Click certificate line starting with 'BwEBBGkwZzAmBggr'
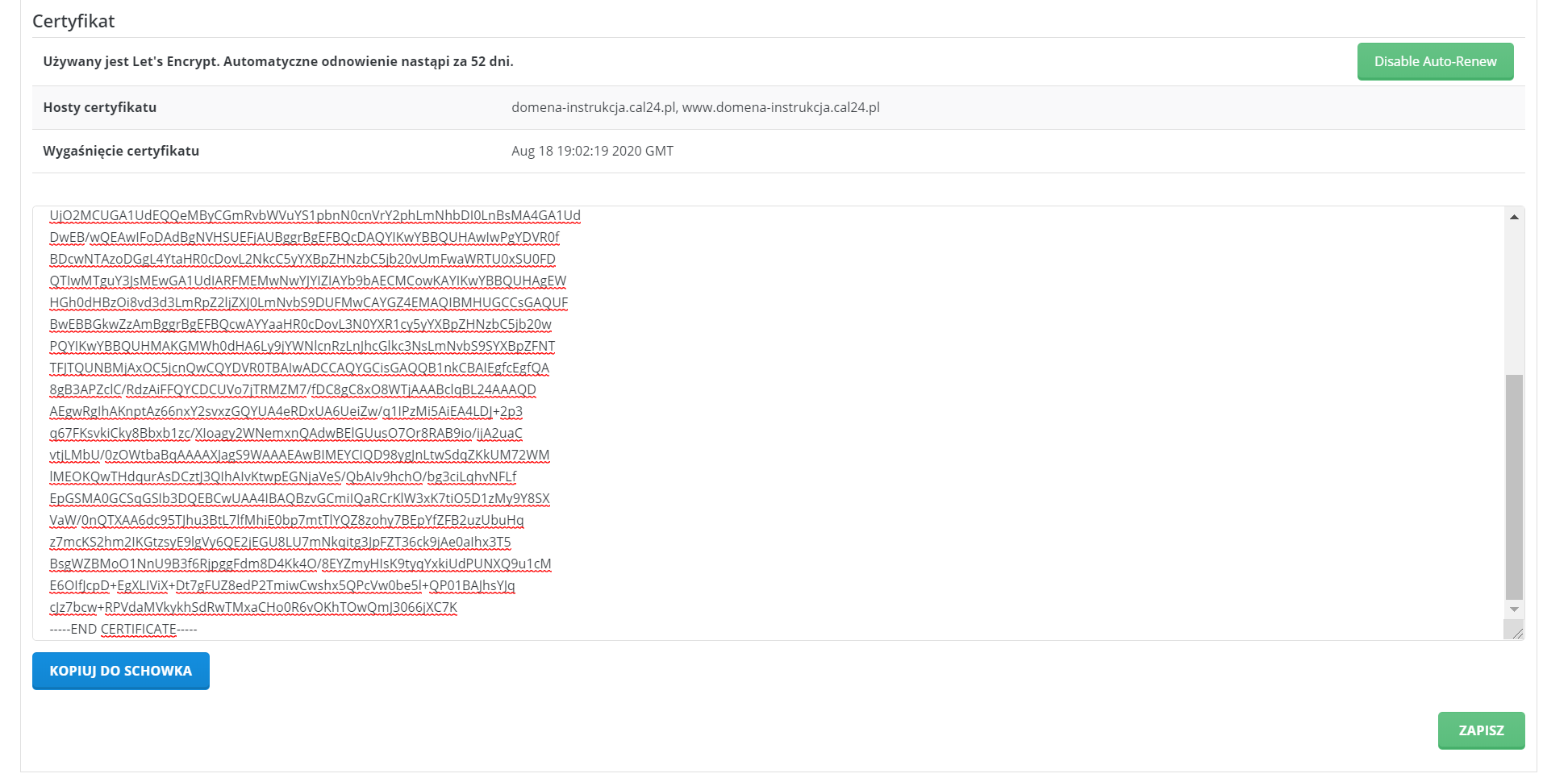 (x=301, y=324)
